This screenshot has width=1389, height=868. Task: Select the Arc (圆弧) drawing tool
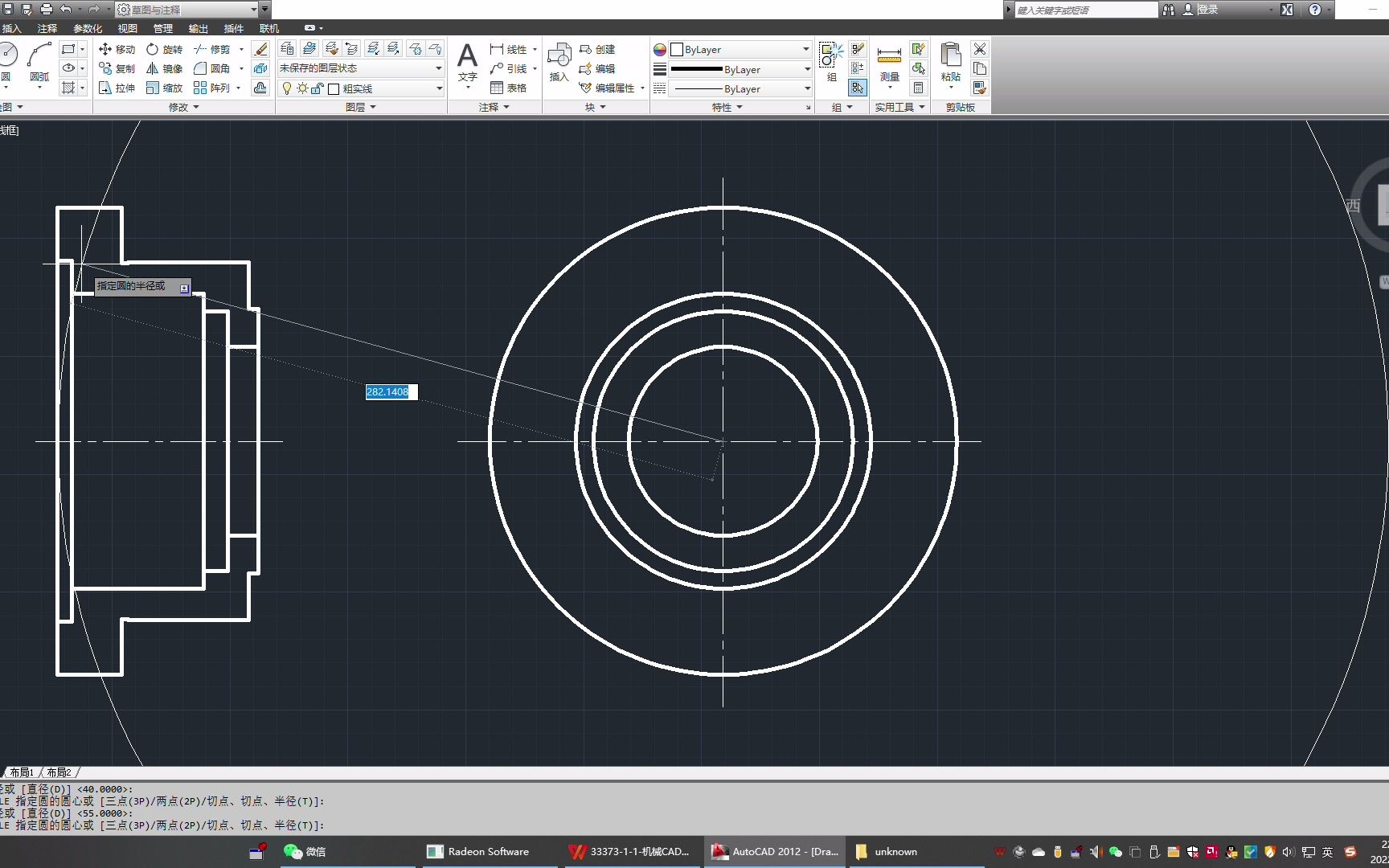tap(39, 63)
